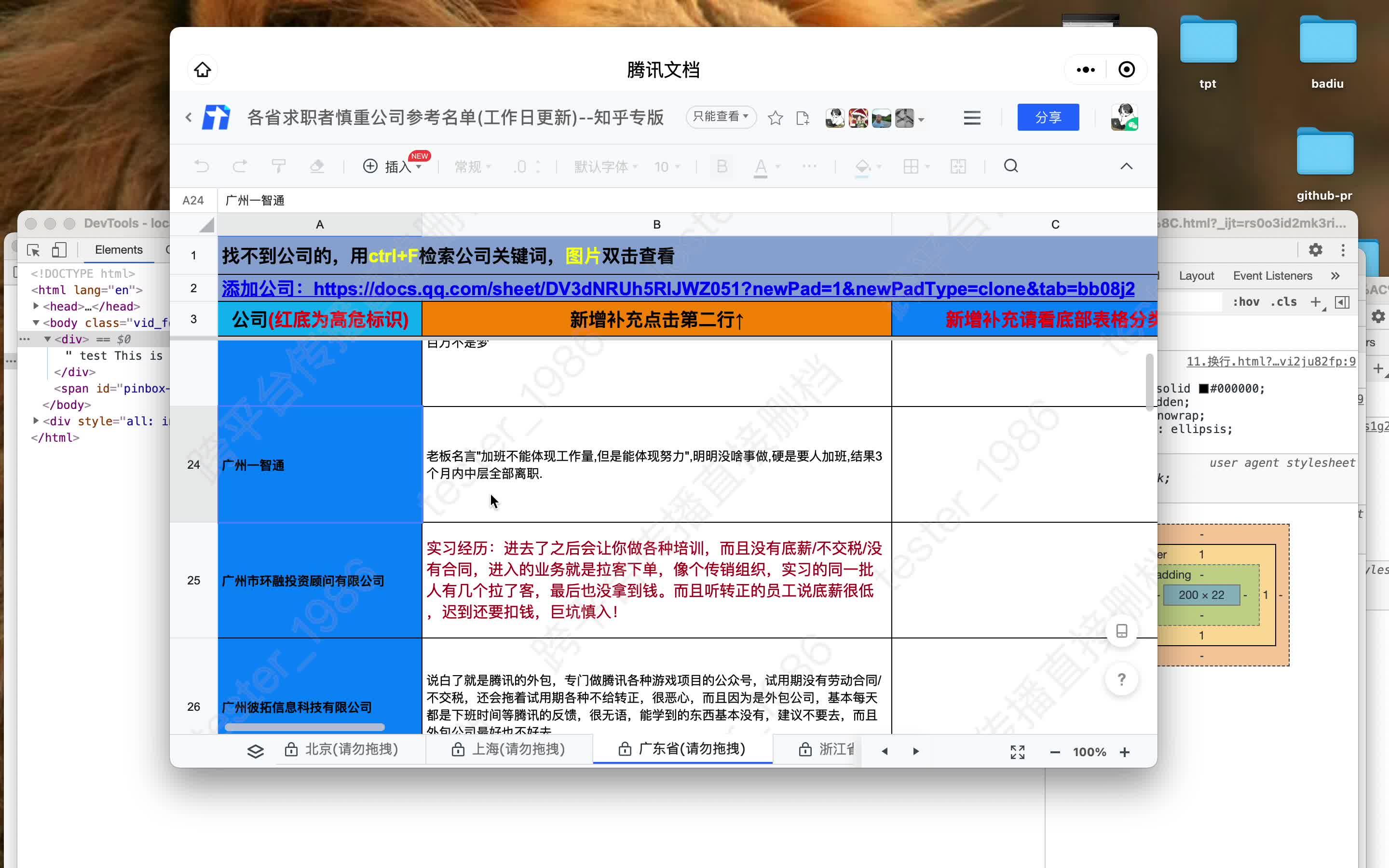Click the format painter icon

[x=279, y=165]
